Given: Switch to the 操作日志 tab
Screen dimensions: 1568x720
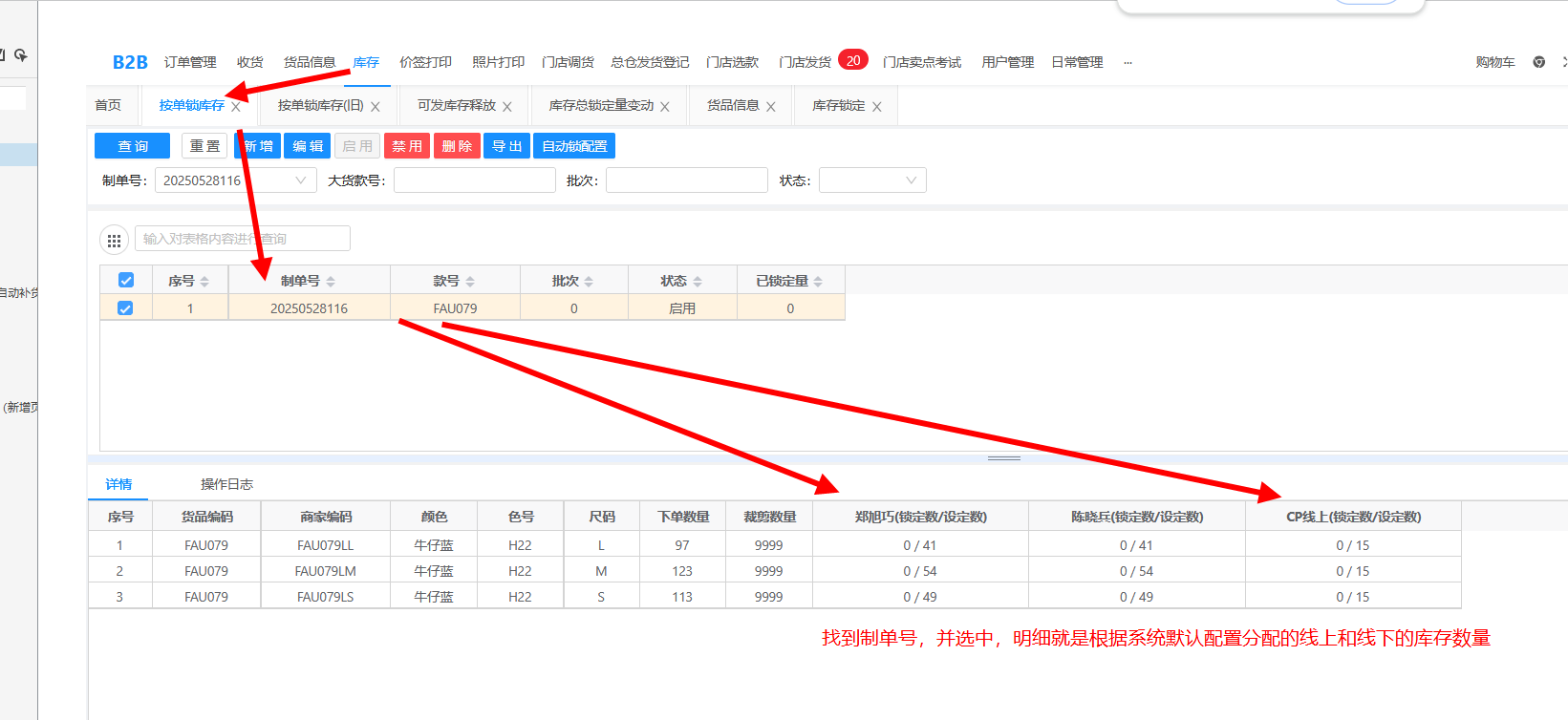Looking at the screenshot, I should click(226, 484).
